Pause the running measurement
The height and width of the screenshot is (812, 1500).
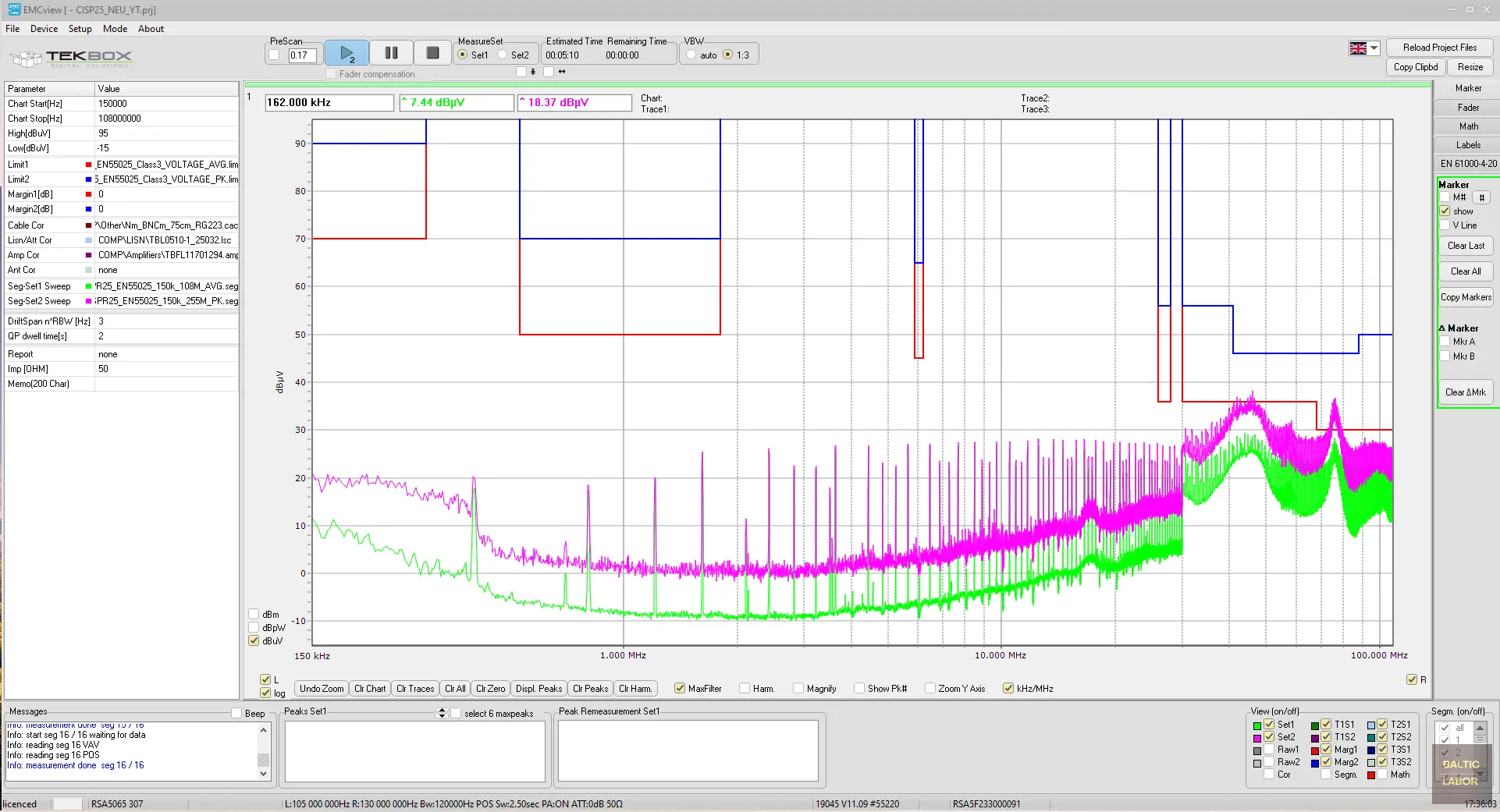point(391,53)
